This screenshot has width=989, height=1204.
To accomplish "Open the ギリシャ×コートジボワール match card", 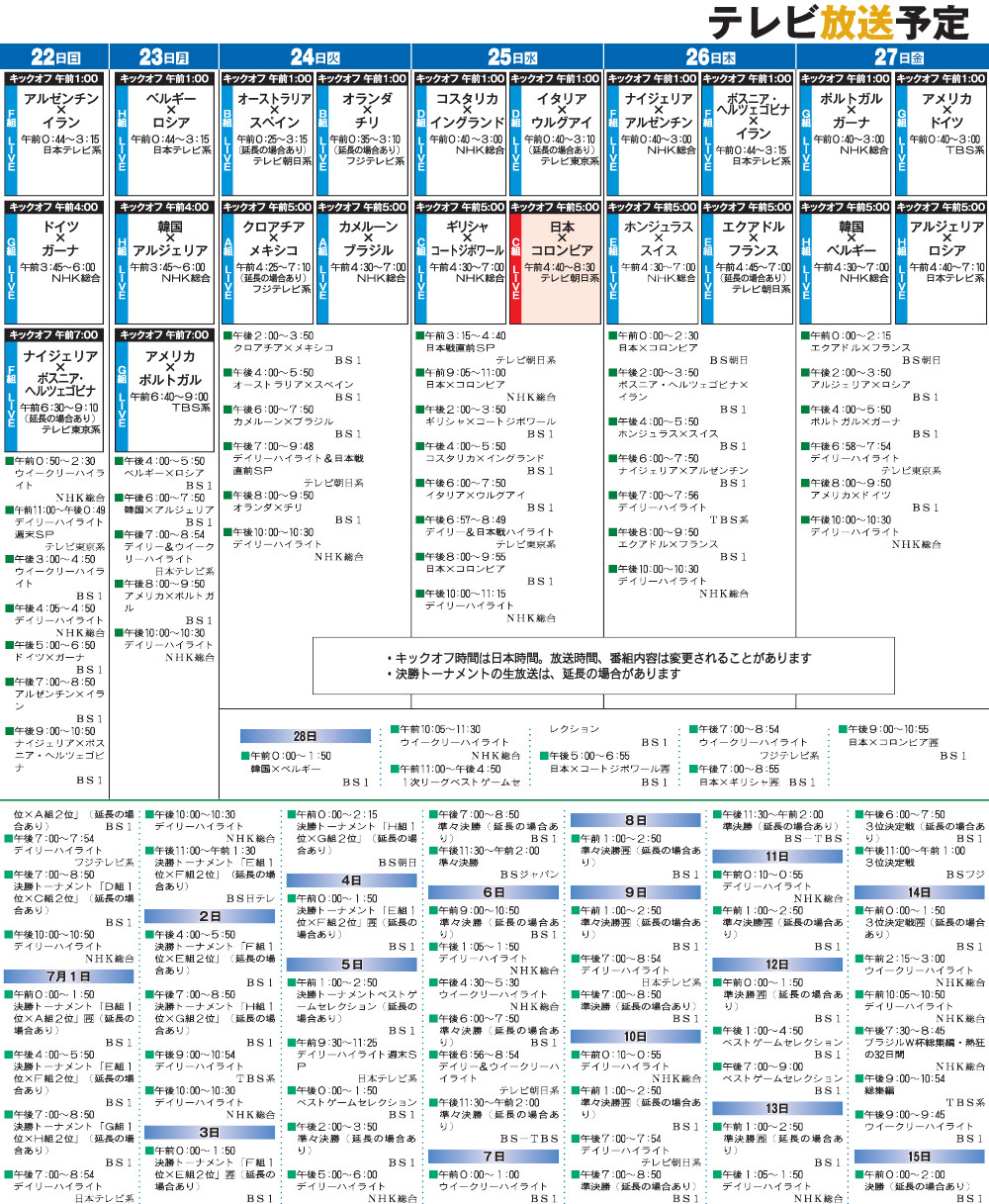I will pyautogui.click(x=460, y=262).
